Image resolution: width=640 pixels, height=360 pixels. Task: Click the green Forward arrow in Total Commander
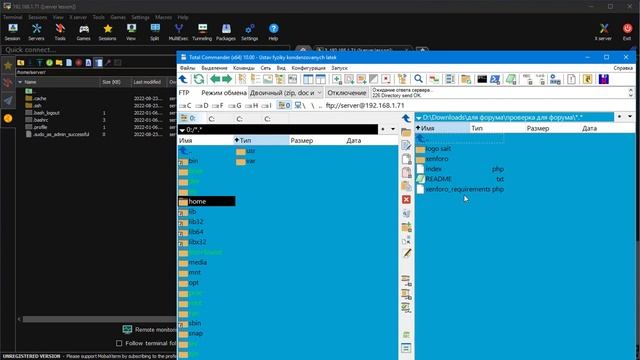tap(227, 79)
